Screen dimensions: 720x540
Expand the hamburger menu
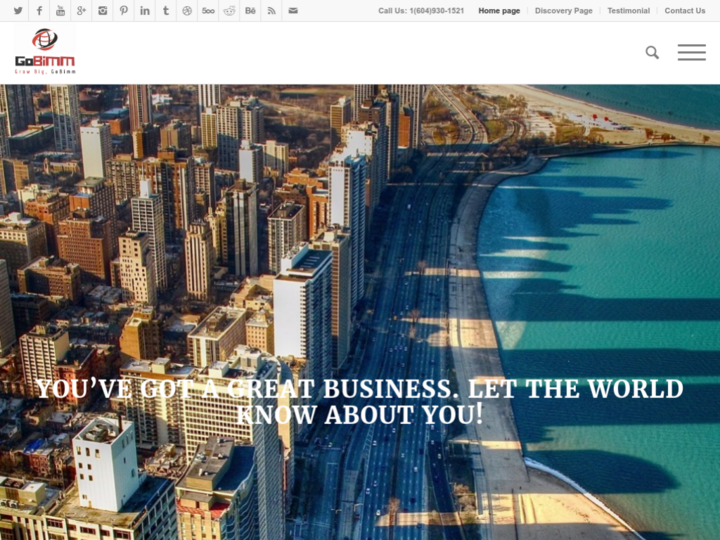point(691,53)
